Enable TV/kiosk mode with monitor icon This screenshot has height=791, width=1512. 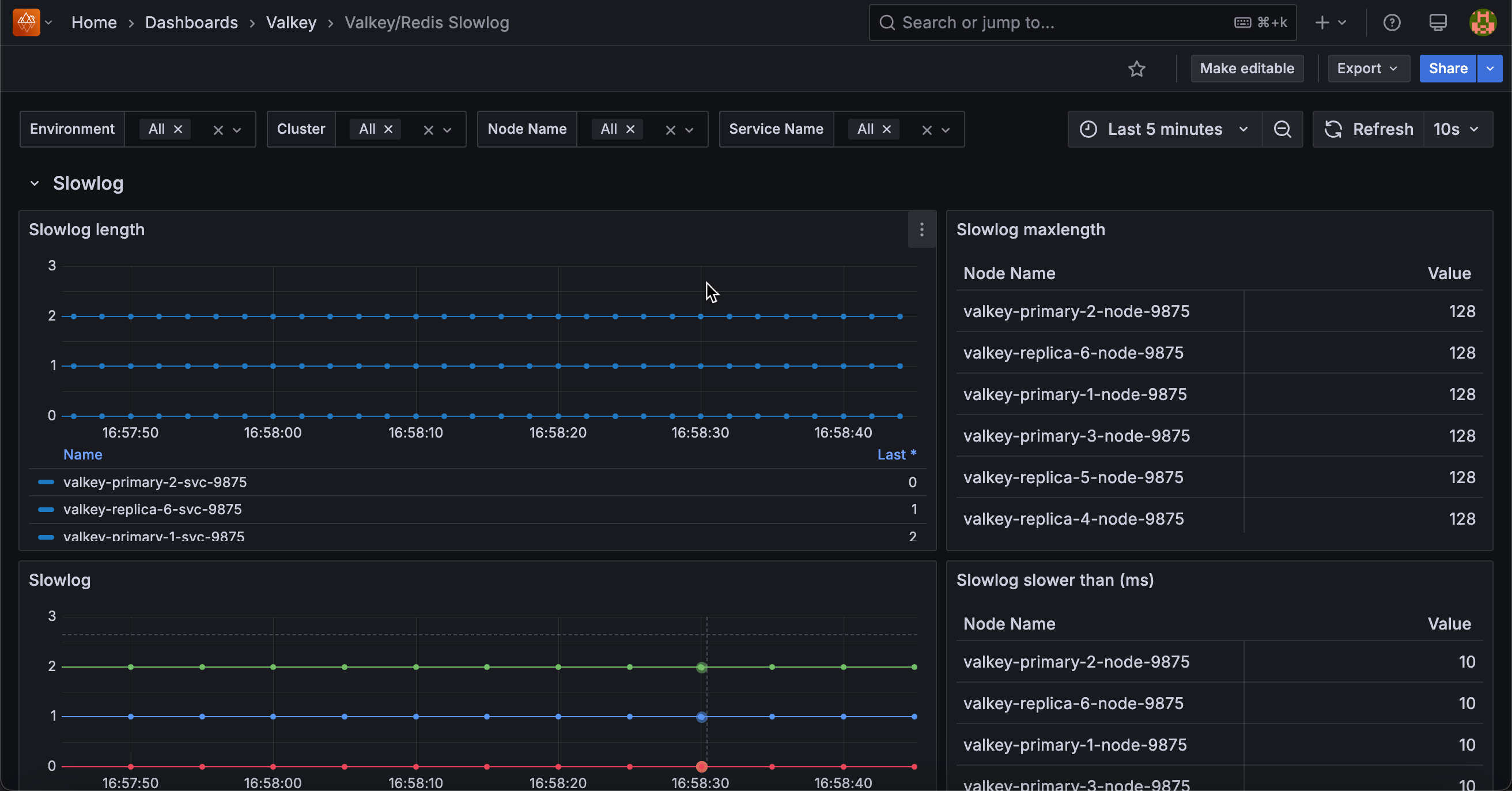point(1438,22)
